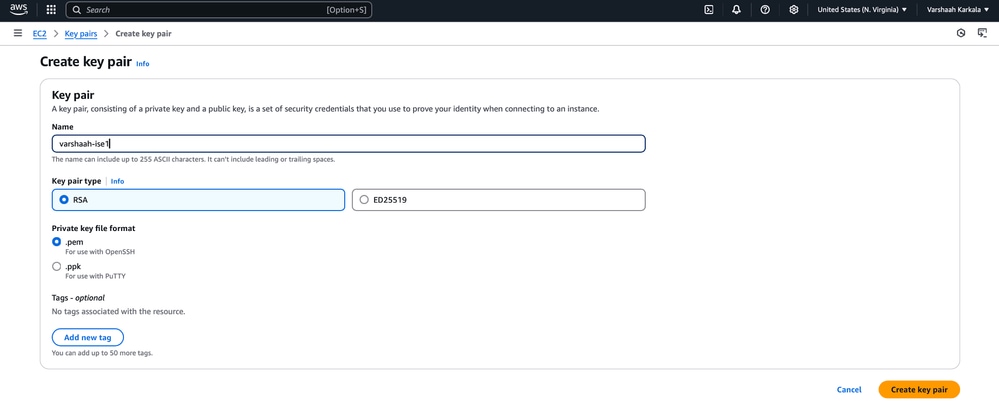The width and height of the screenshot is (999, 405).
Task: Click in the key pair Name field
Action: pyautogui.click(x=348, y=144)
